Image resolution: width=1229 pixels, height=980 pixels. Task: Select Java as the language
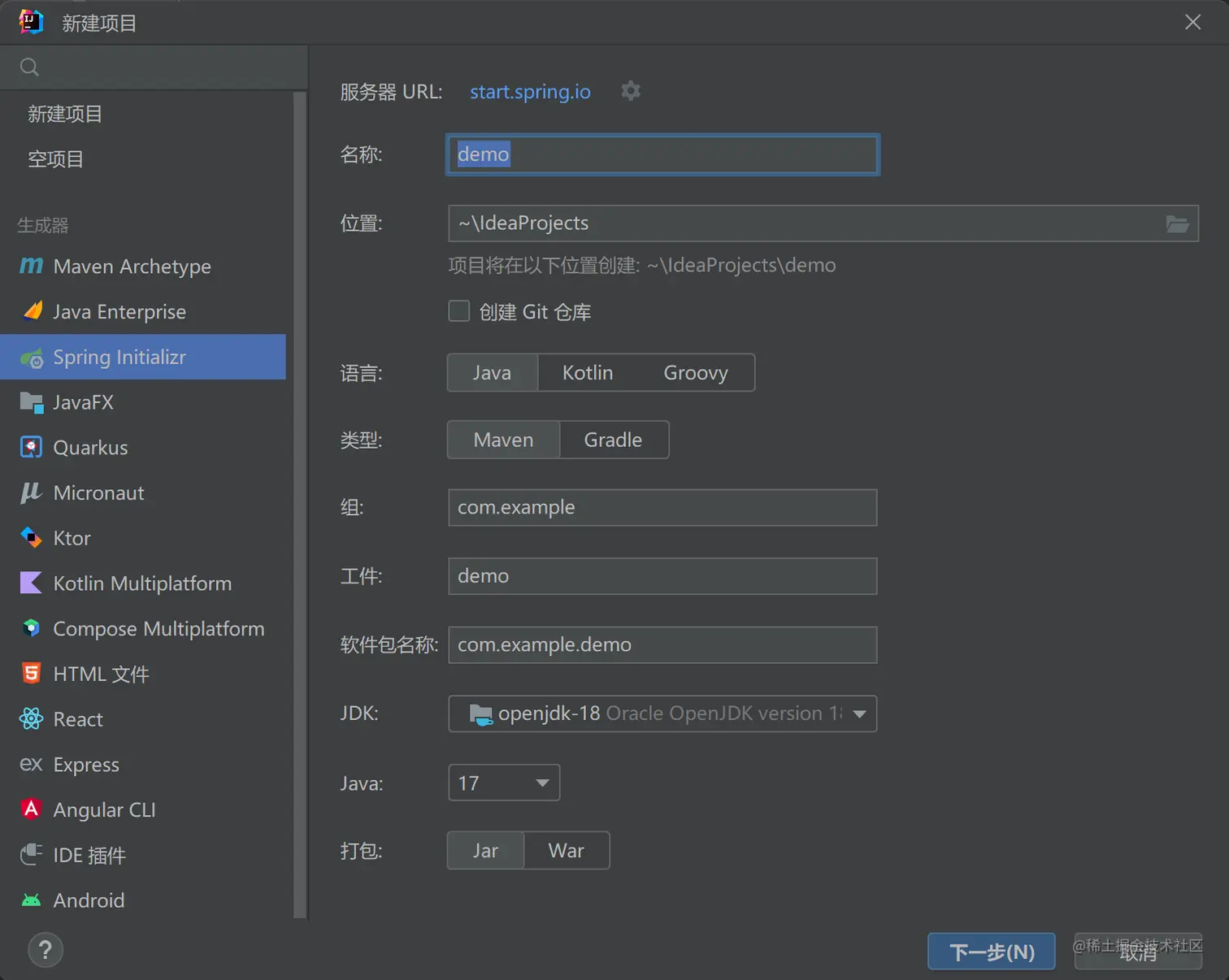tap(493, 372)
